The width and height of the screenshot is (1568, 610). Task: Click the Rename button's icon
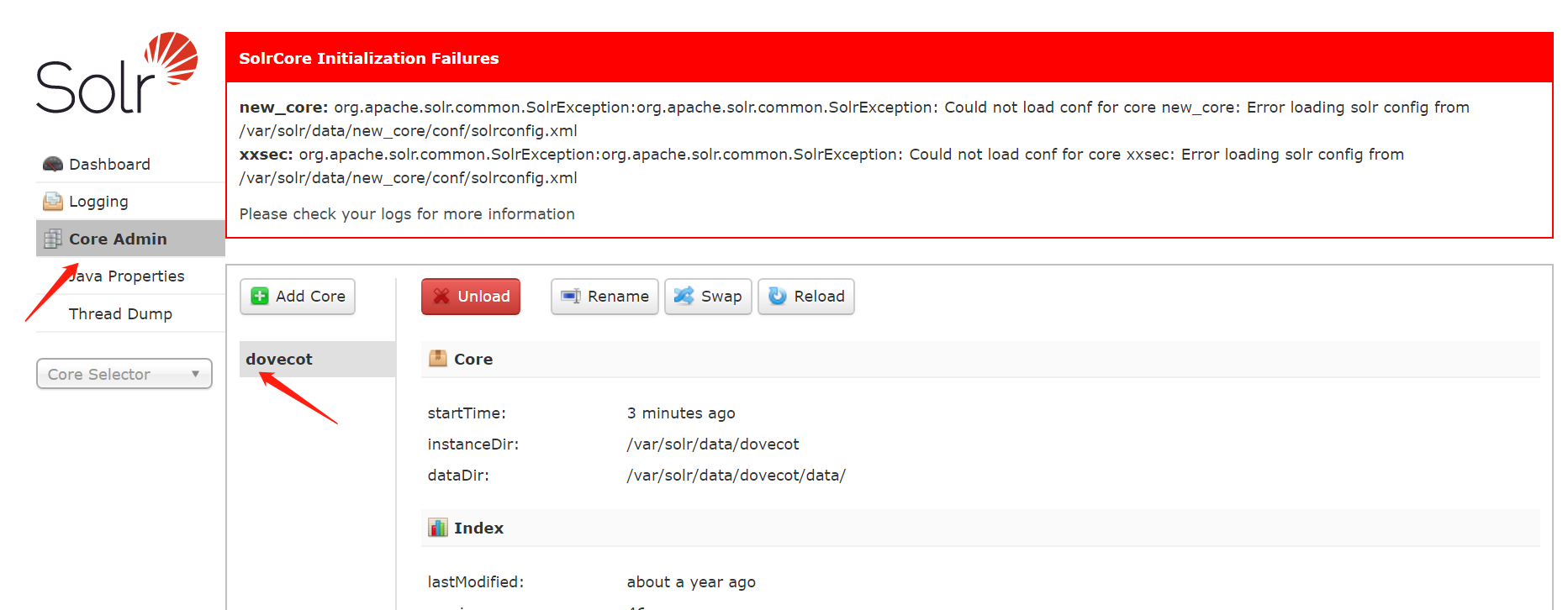point(571,297)
